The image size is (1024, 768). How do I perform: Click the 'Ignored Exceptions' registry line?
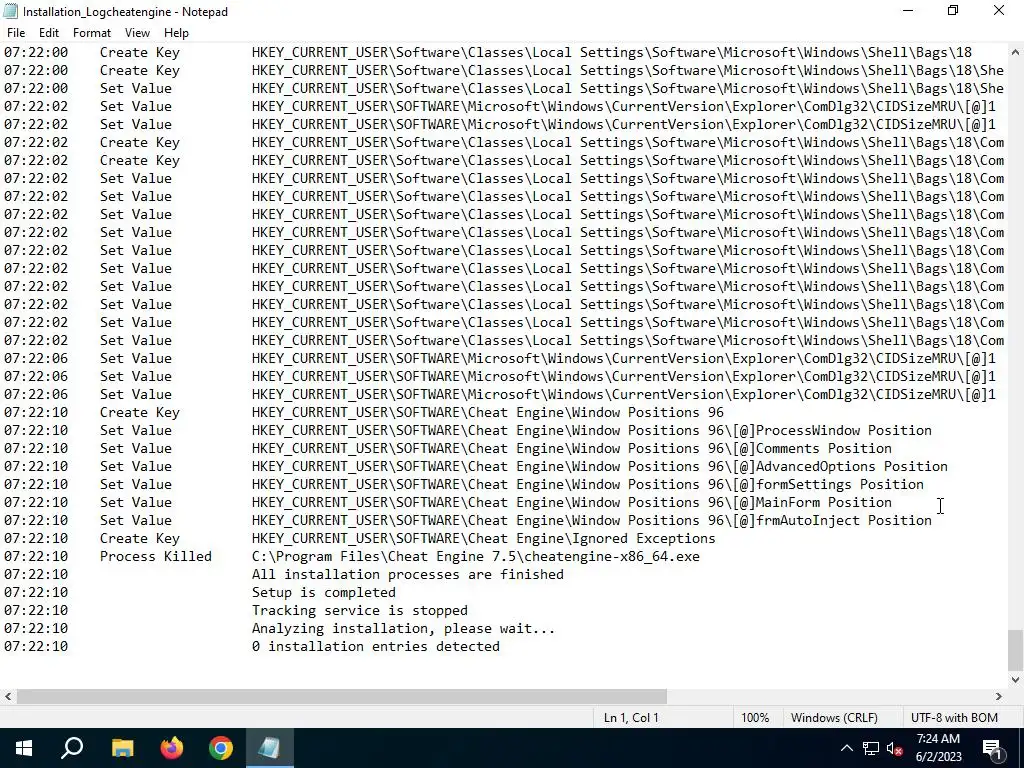point(483,539)
